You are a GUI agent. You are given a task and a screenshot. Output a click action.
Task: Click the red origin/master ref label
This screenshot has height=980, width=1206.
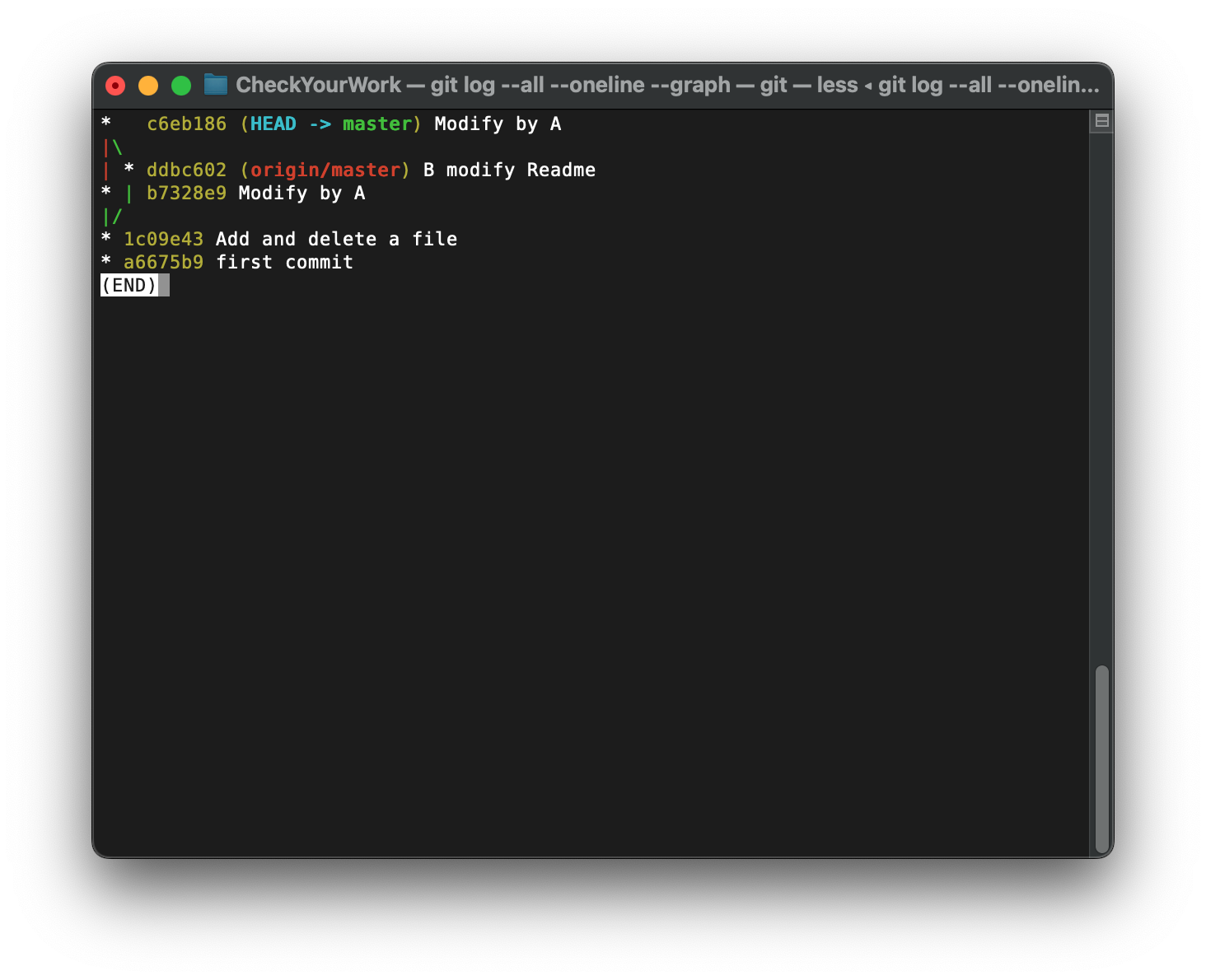tap(325, 170)
